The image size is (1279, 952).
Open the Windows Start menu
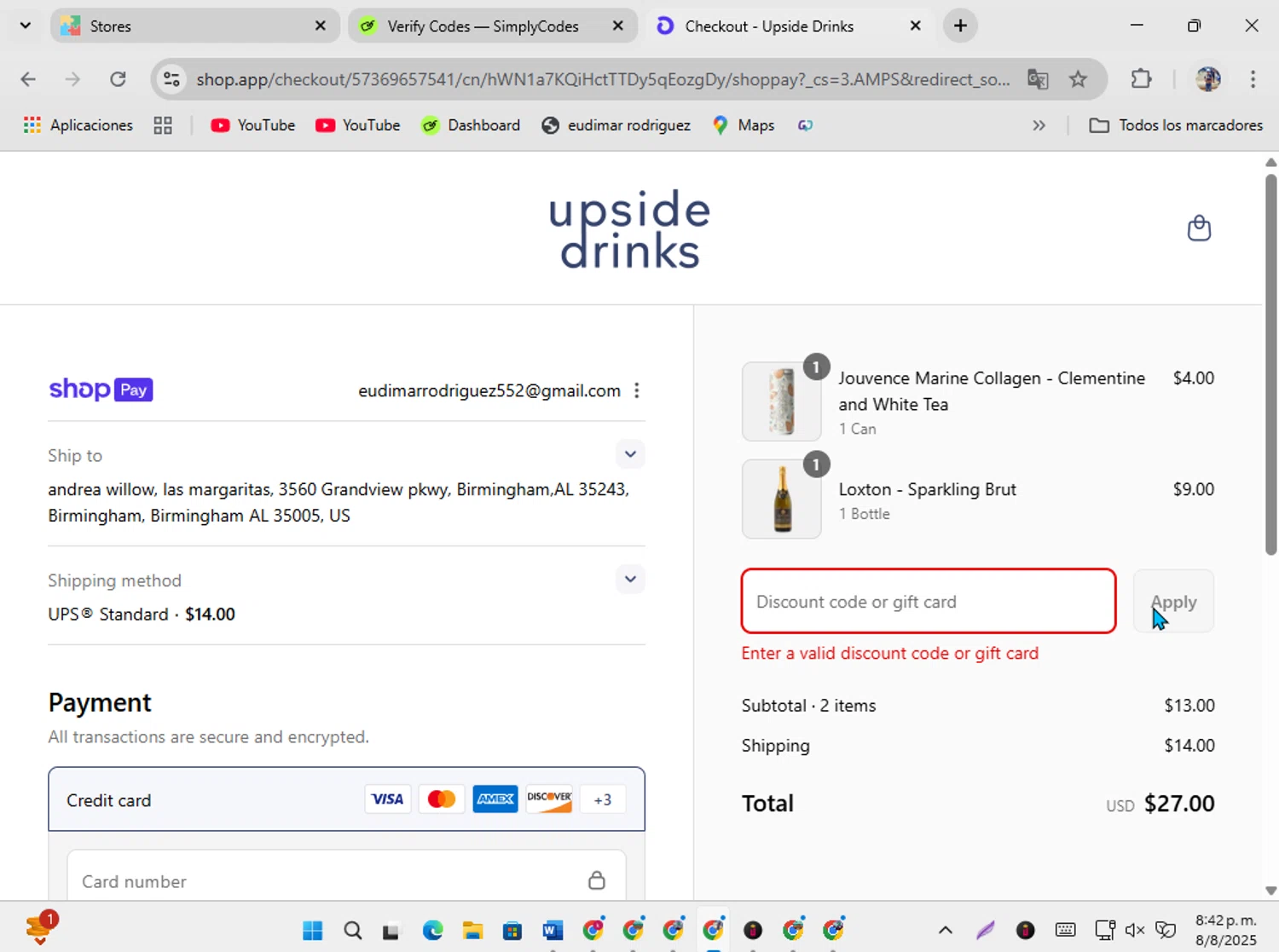point(313,930)
